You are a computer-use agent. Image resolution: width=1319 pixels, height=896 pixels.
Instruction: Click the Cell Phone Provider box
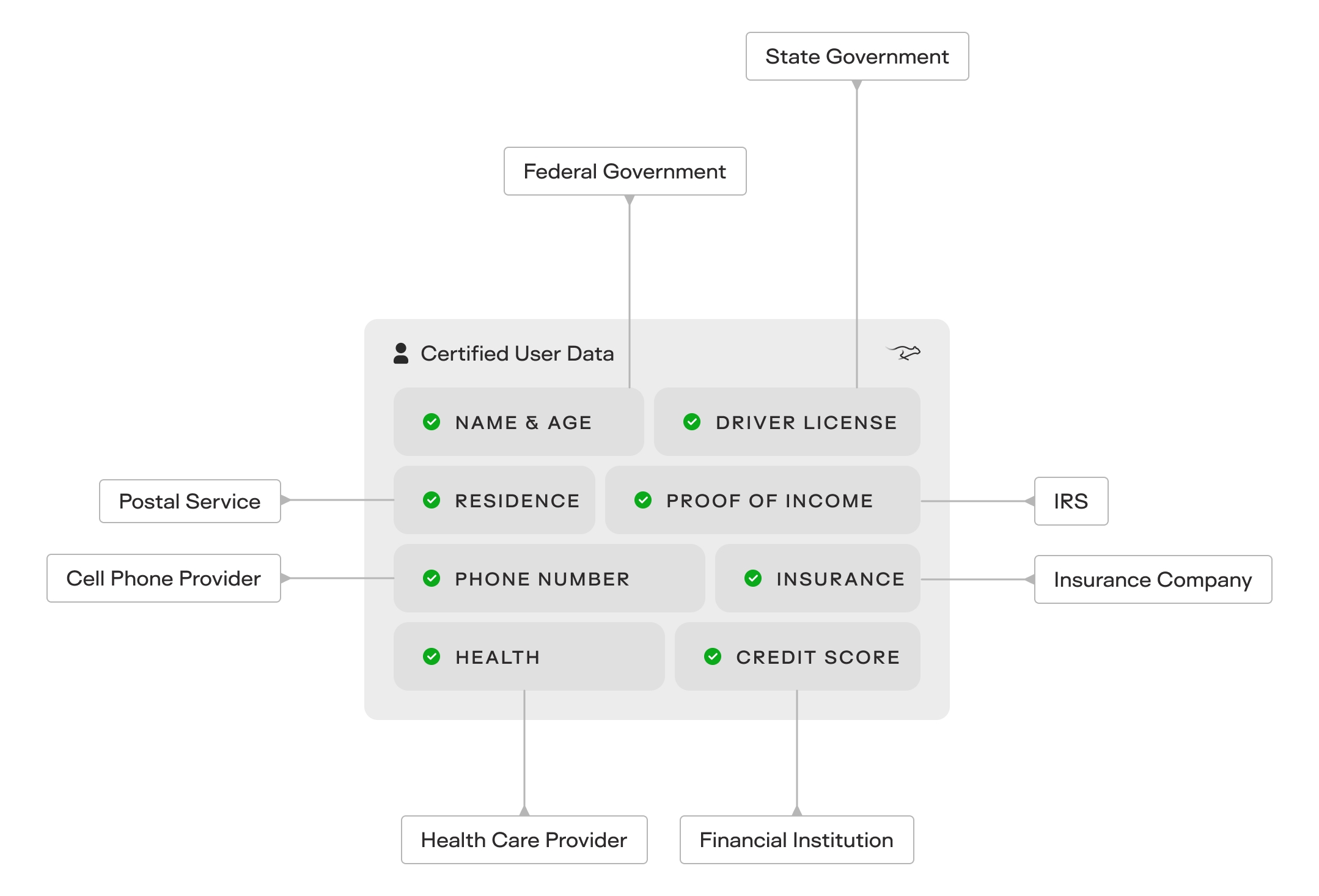click(163, 578)
